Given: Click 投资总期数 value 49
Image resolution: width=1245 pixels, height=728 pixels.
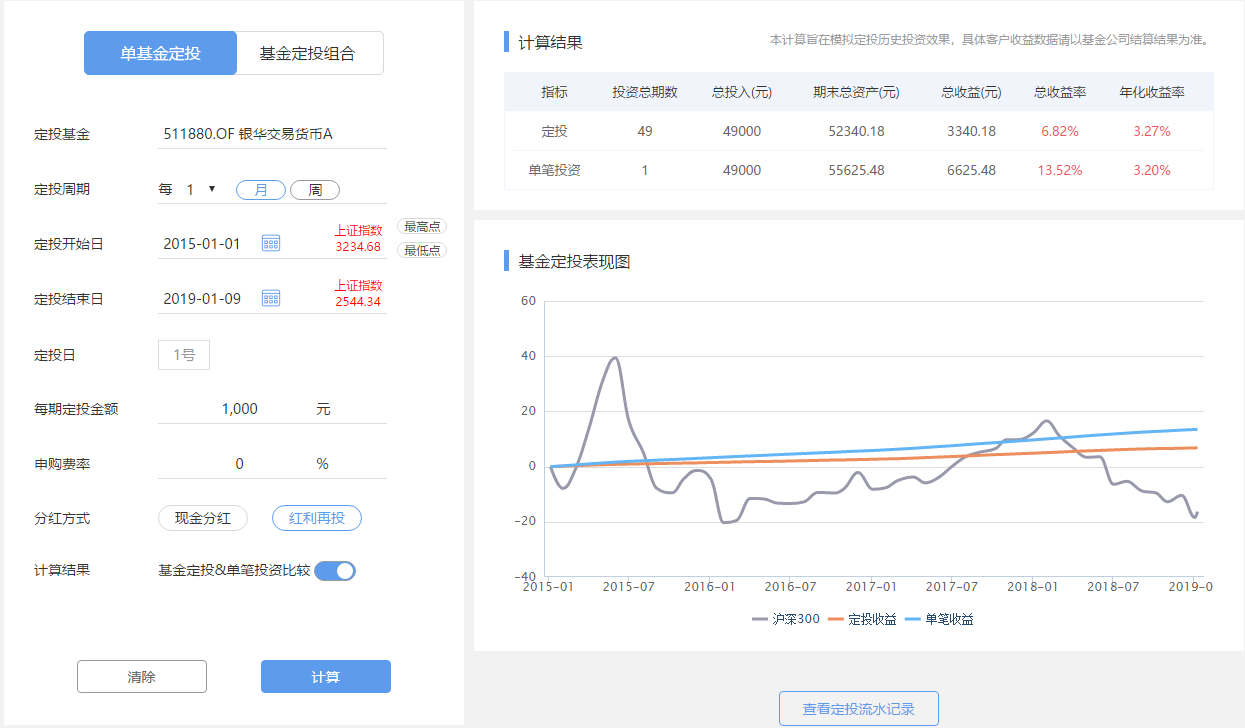Looking at the screenshot, I should 645,131.
